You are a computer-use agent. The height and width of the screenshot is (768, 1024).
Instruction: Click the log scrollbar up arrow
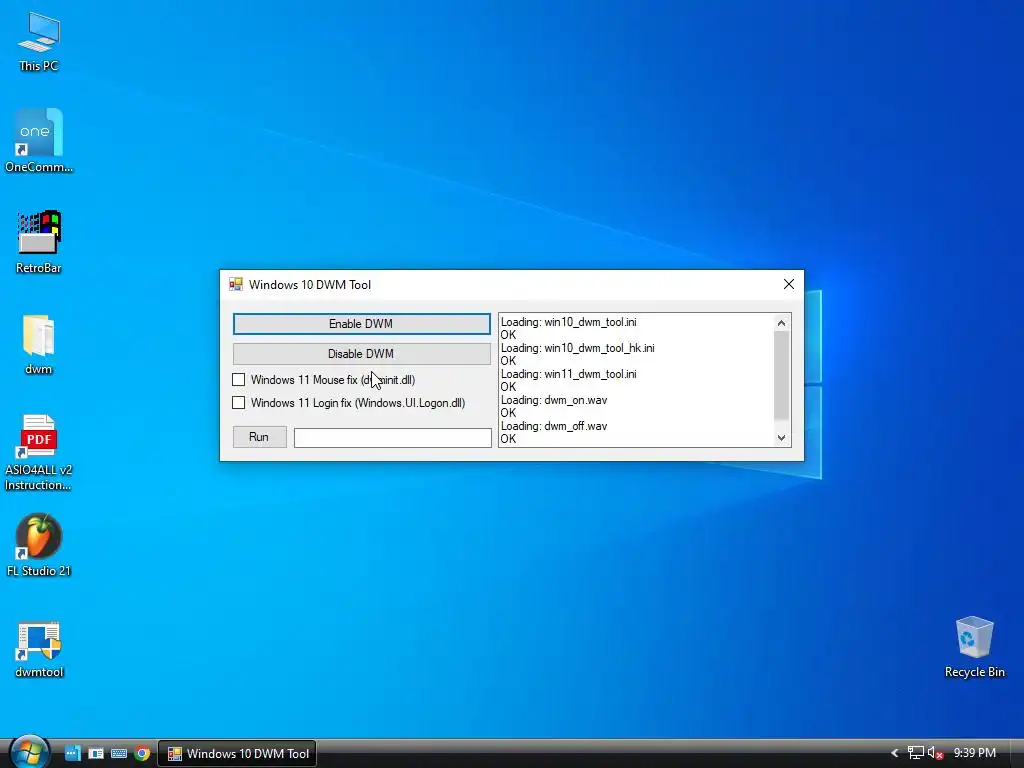point(781,323)
